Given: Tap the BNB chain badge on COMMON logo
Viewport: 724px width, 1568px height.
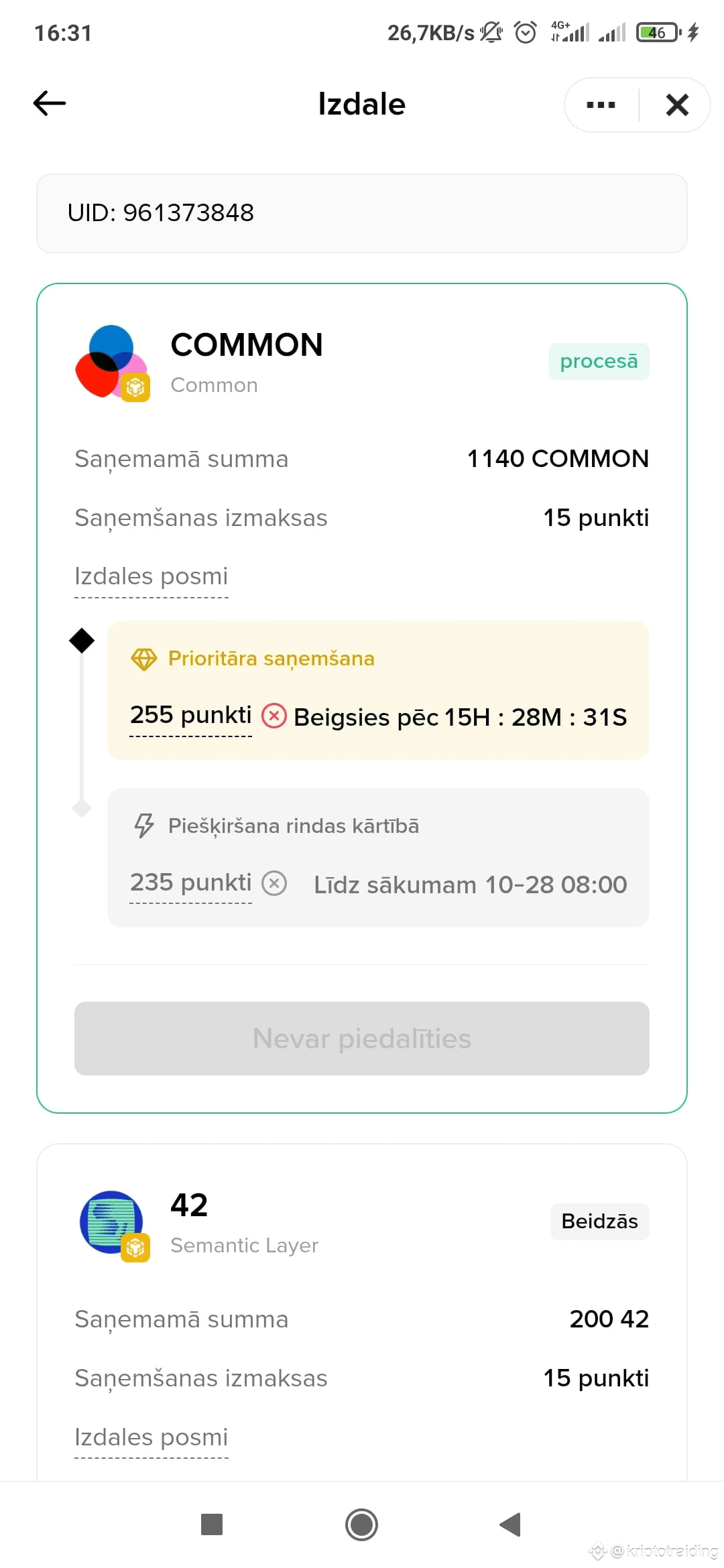Looking at the screenshot, I should 135,387.
